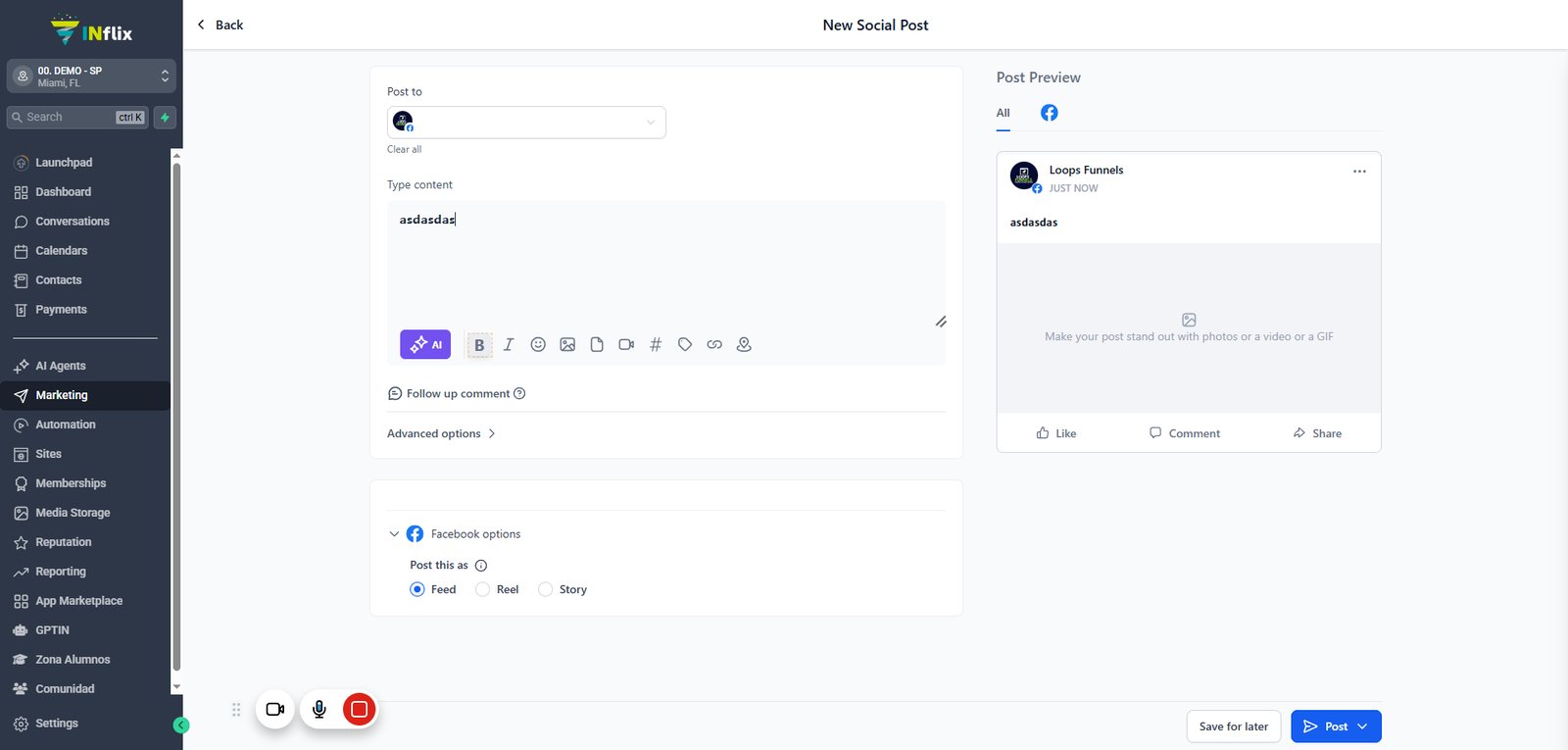This screenshot has width=1568, height=750.
Task: Open the Post button dropdown arrow
Action: pos(1362,726)
